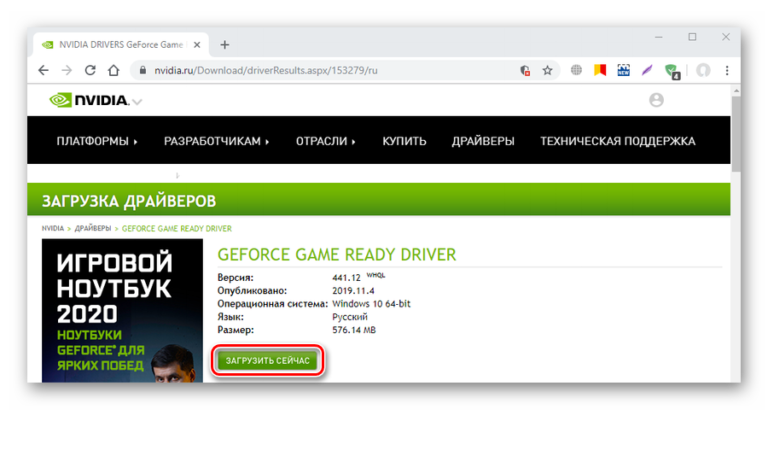
Task: Open ТЕХНИЧЕСКАЯ ПОДДЕРЖКА in navigation
Action: pos(617,141)
